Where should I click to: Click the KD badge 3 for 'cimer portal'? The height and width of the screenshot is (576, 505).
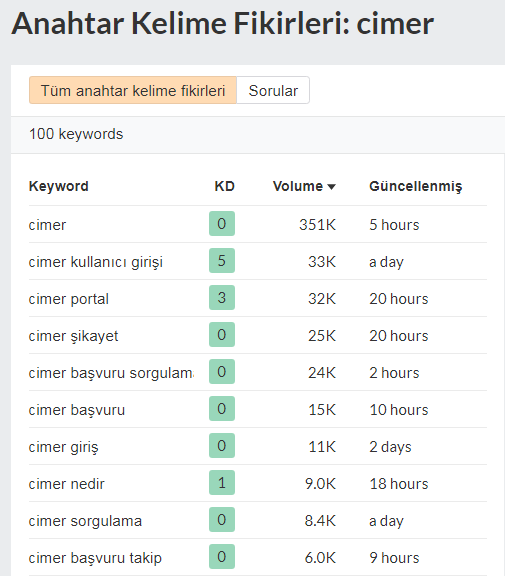(222, 298)
